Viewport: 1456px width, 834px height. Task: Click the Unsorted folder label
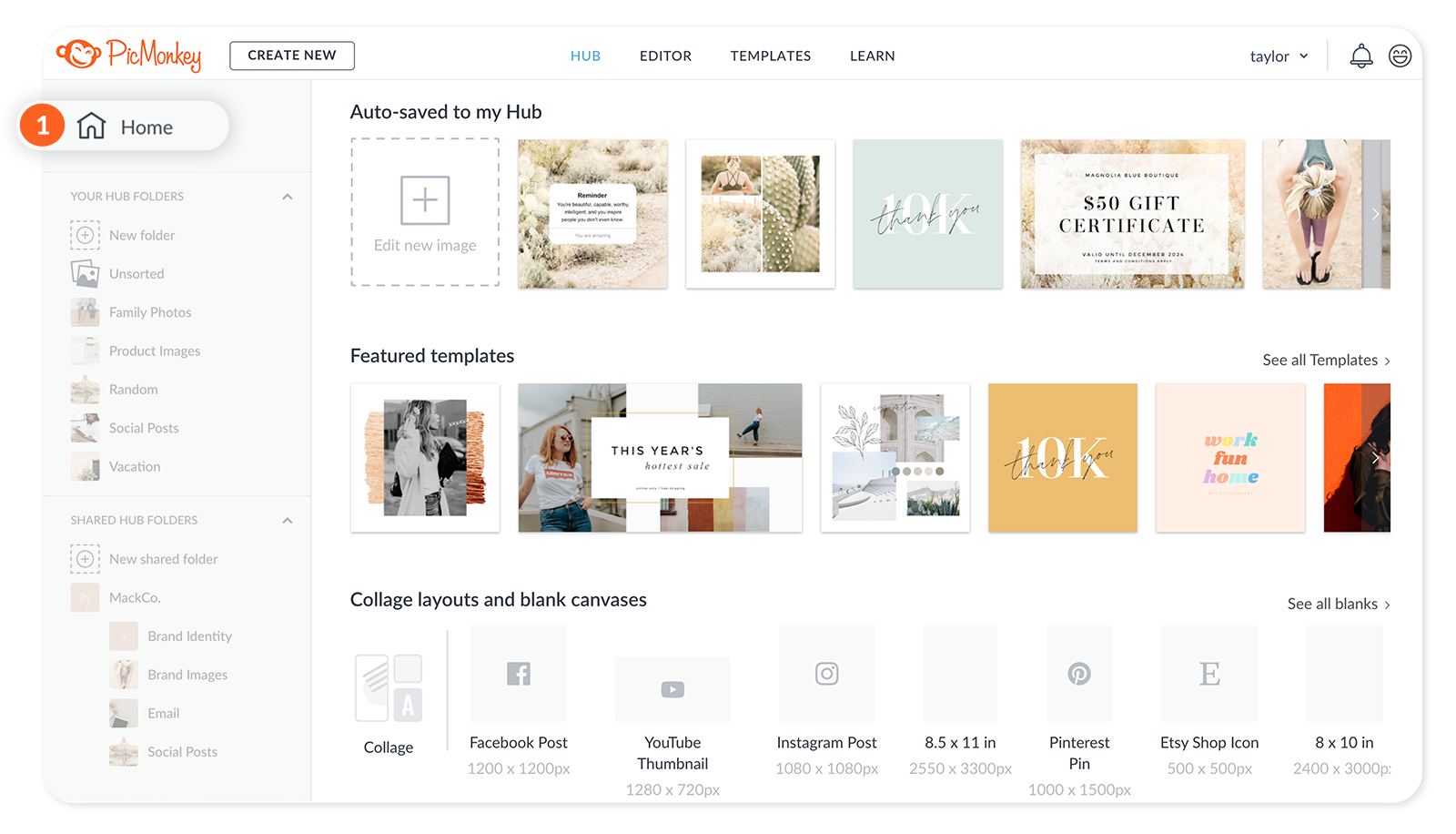pos(136,274)
